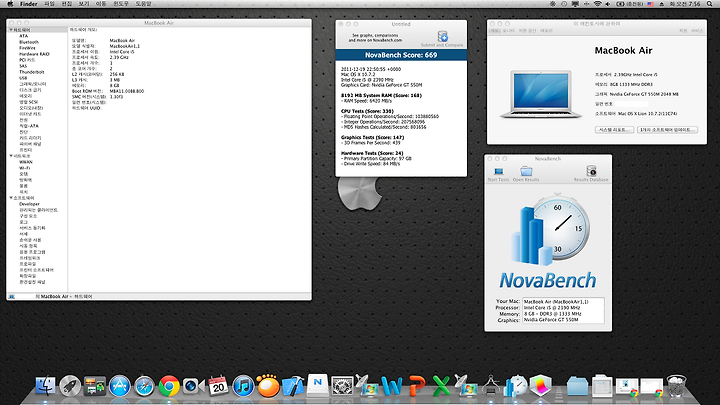Image resolution: width=720 pixels, height=405 pixels.
Task: Open the Finder menu
Action: tap(28, 4)
